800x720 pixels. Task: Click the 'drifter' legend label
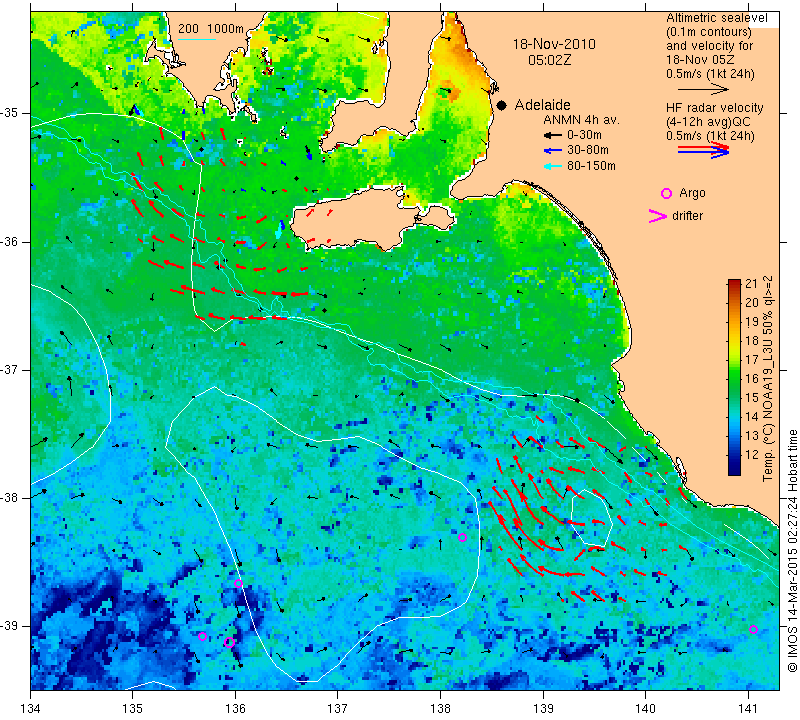[687, 216]
